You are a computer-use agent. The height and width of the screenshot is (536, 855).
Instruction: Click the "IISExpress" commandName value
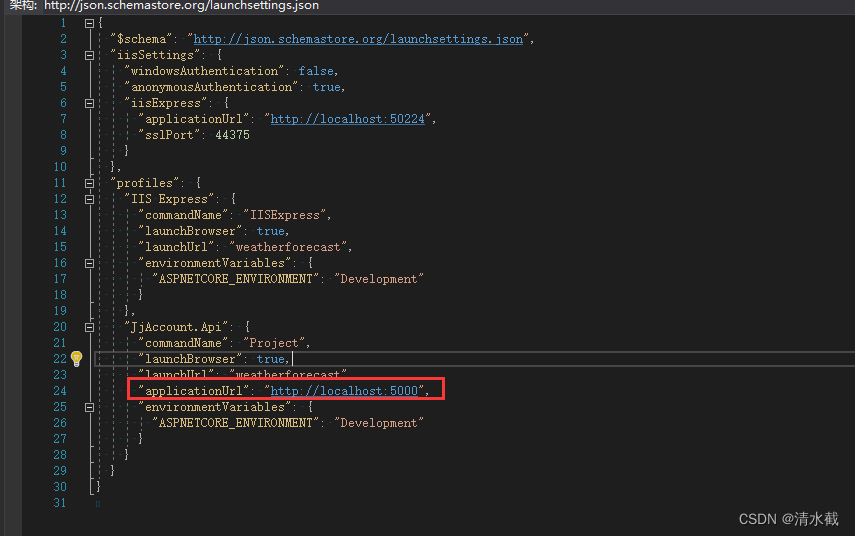(284, 215)
